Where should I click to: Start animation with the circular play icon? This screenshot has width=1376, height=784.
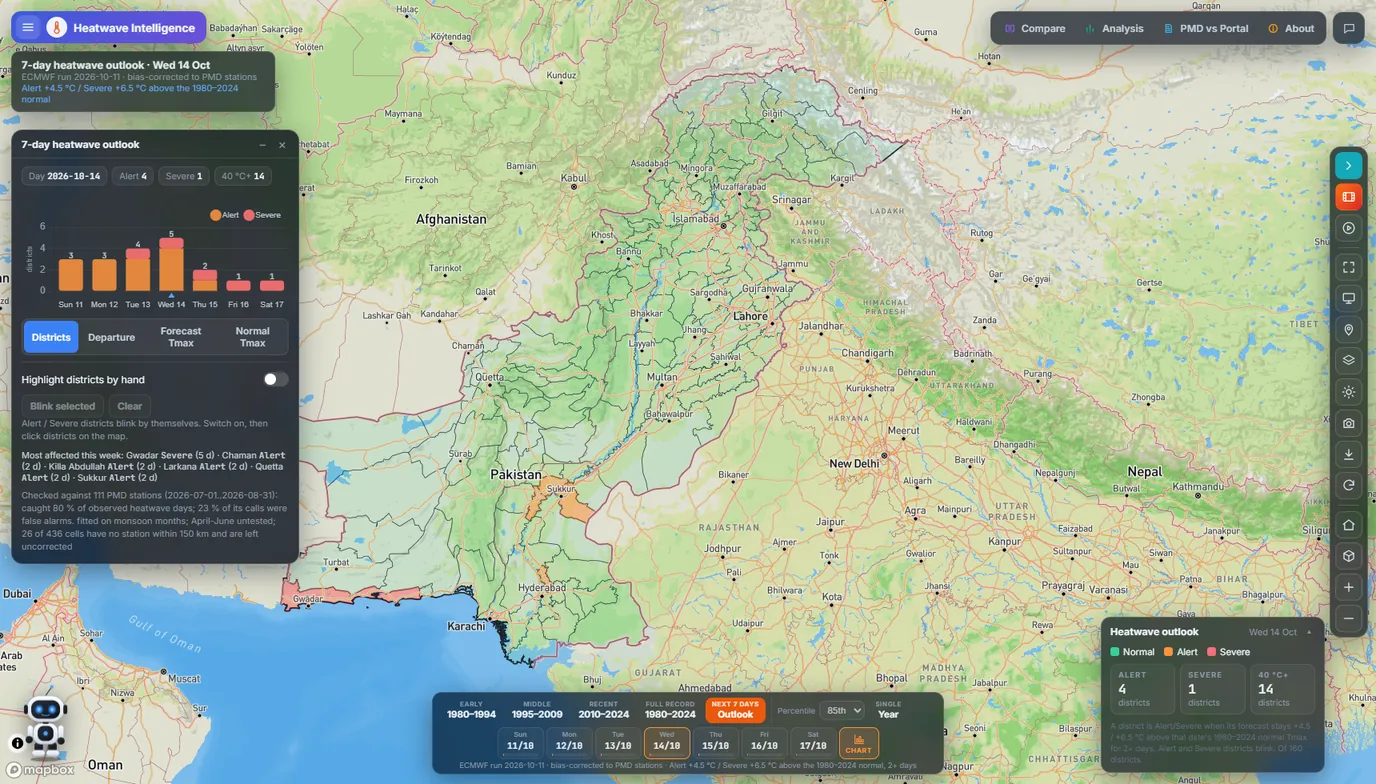tap(1348, 228)
